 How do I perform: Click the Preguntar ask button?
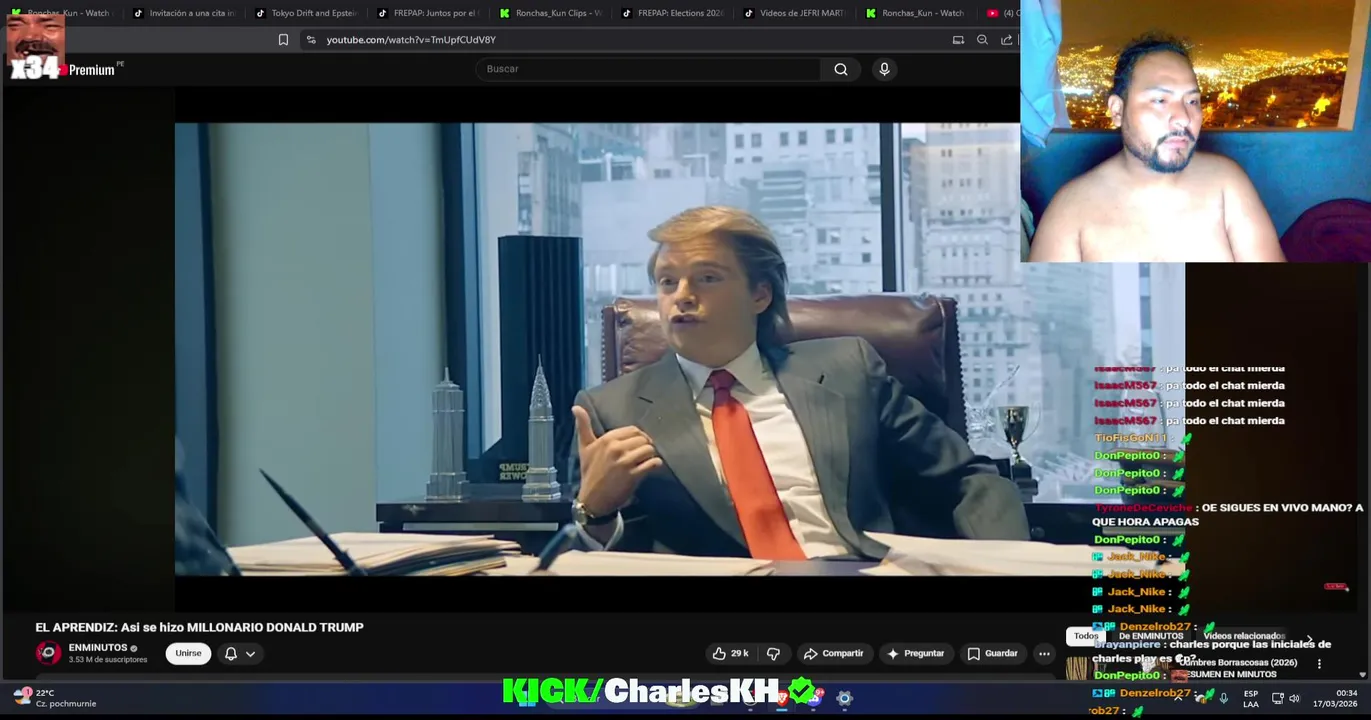(x=915, y=653)
